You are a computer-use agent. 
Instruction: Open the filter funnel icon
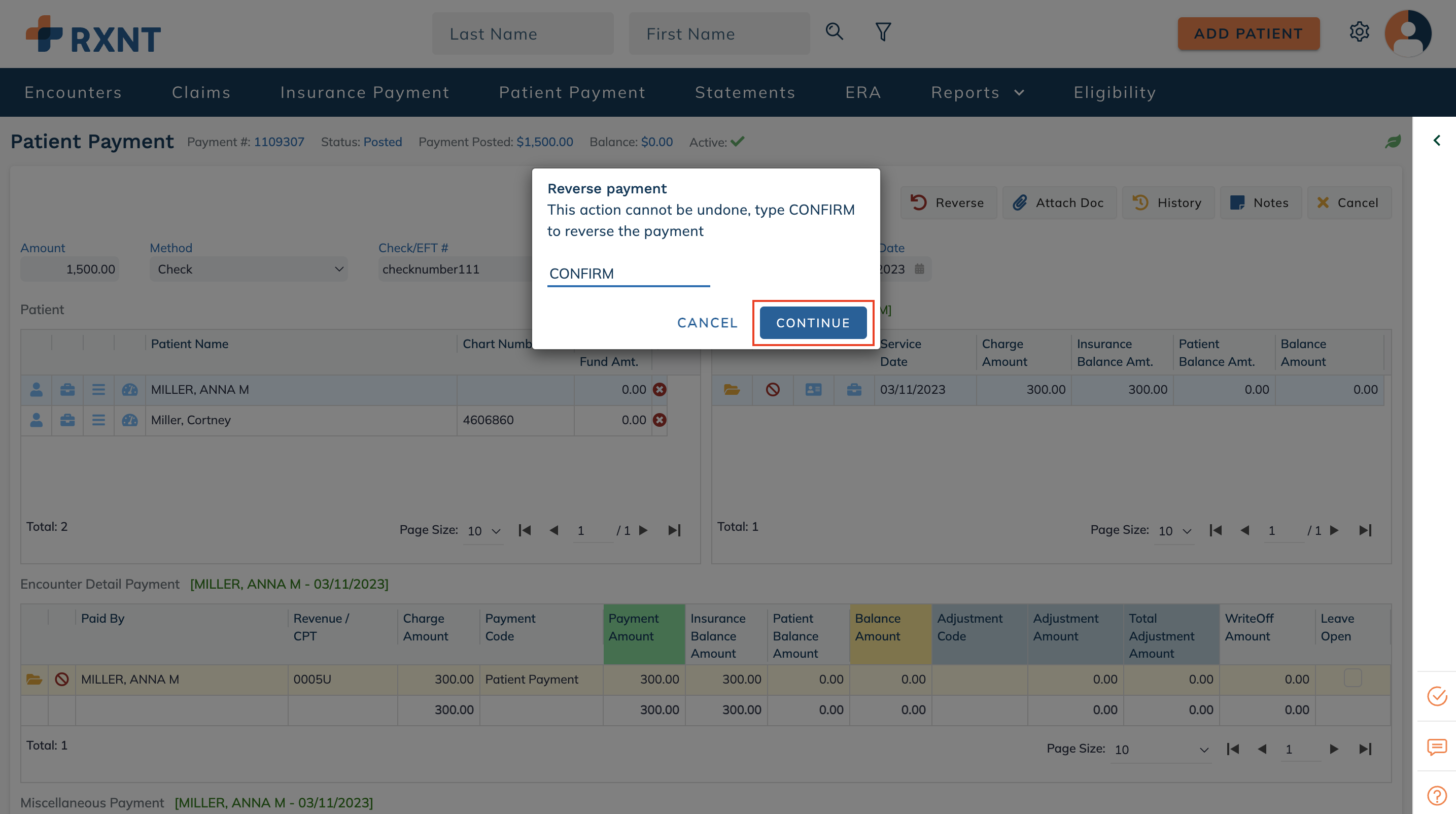883,31
